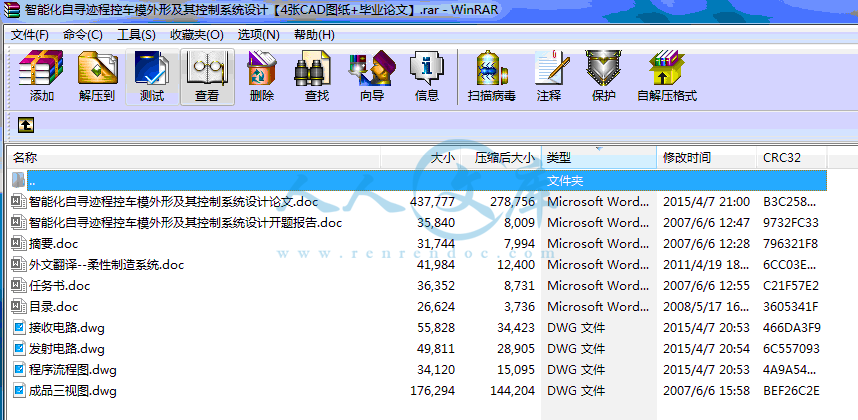Select file 成品三视图.dwg
The width and height of the screenshot is (858, 420).
[x=73, y=391]
